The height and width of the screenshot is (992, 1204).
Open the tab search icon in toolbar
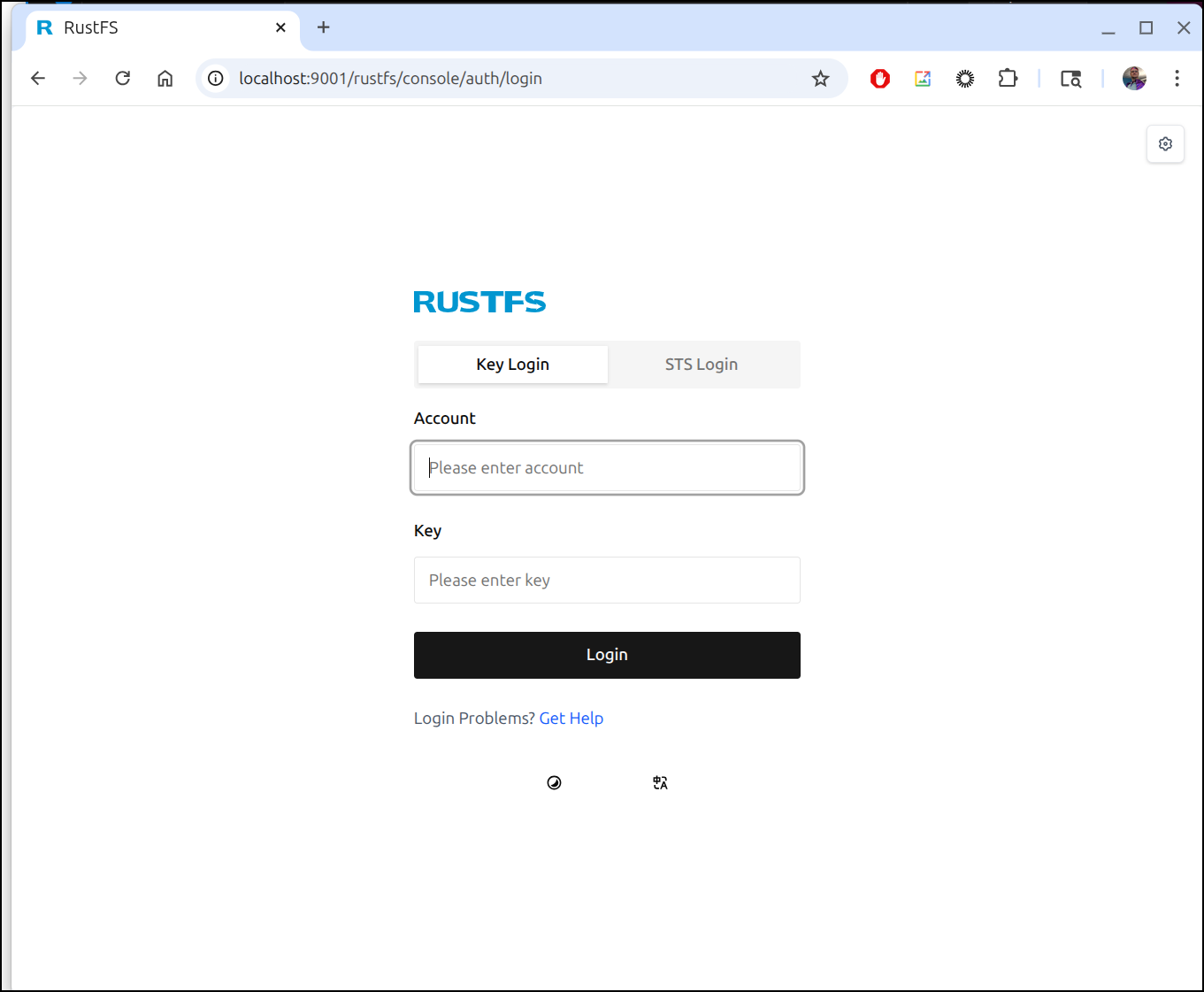[x=1070, y=79]
